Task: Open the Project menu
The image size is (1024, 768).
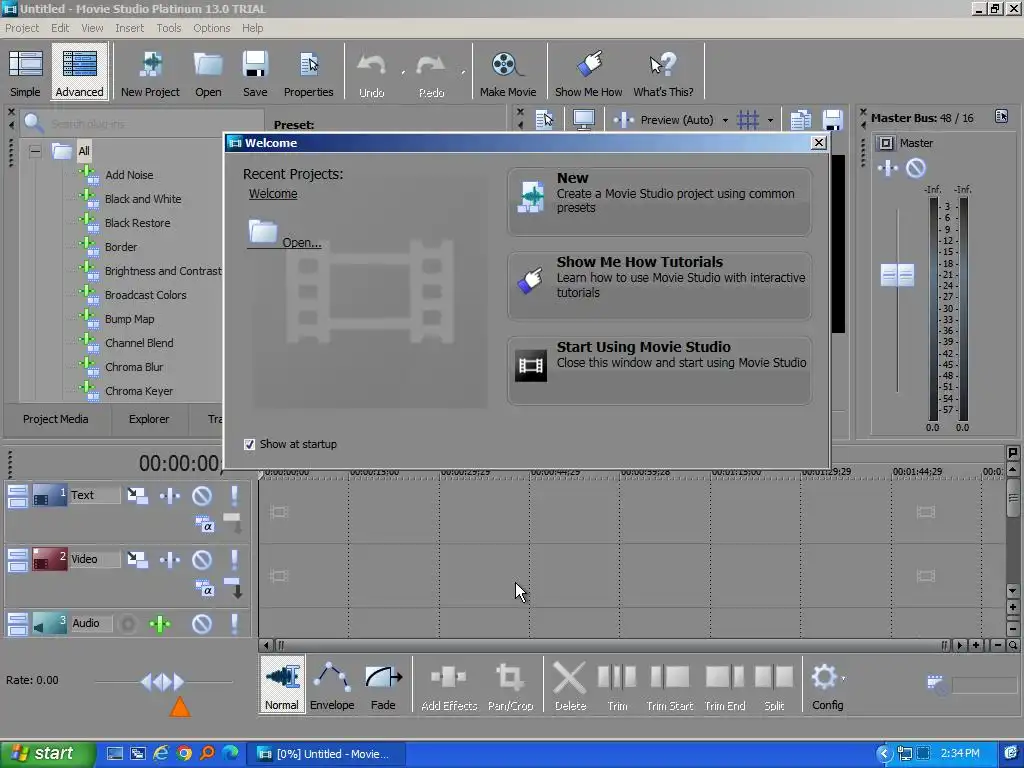Action: [x=22, y=28]
